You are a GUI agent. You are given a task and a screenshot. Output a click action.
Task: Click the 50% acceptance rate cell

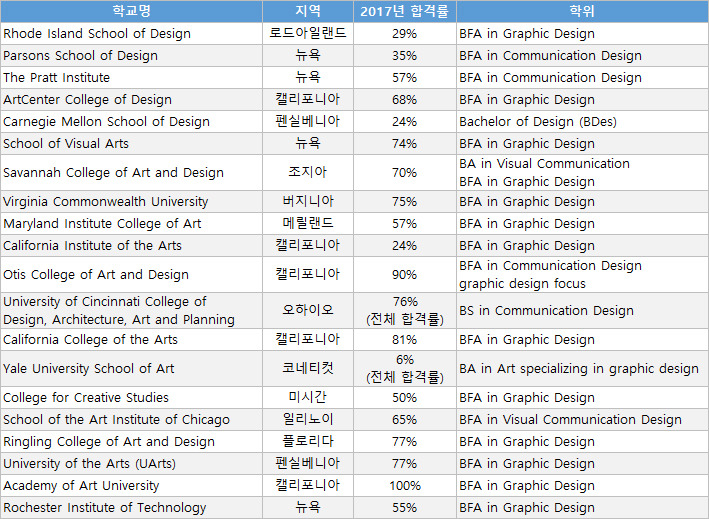pos(405,397)
